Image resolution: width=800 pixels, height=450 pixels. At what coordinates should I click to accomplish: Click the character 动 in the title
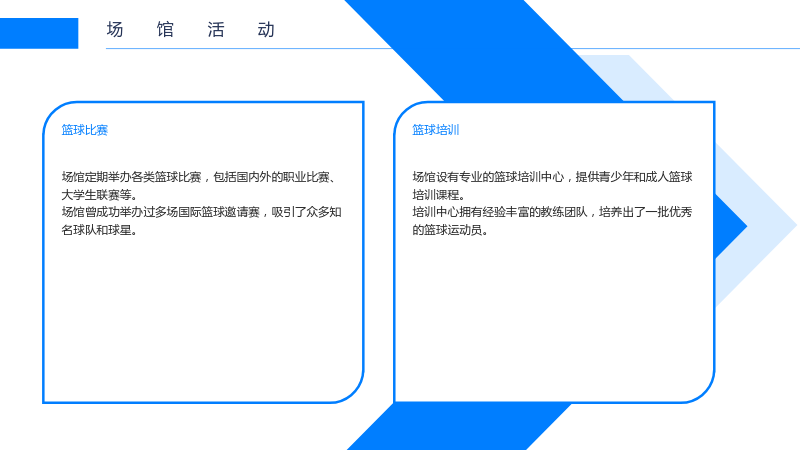tap(266, 30)
